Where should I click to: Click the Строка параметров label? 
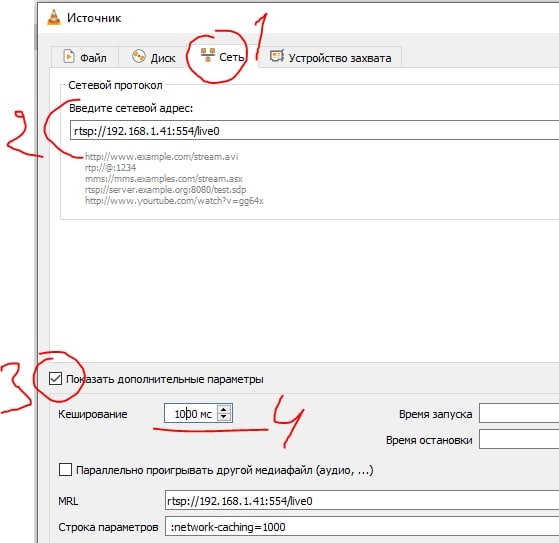(x=108, y=527)
